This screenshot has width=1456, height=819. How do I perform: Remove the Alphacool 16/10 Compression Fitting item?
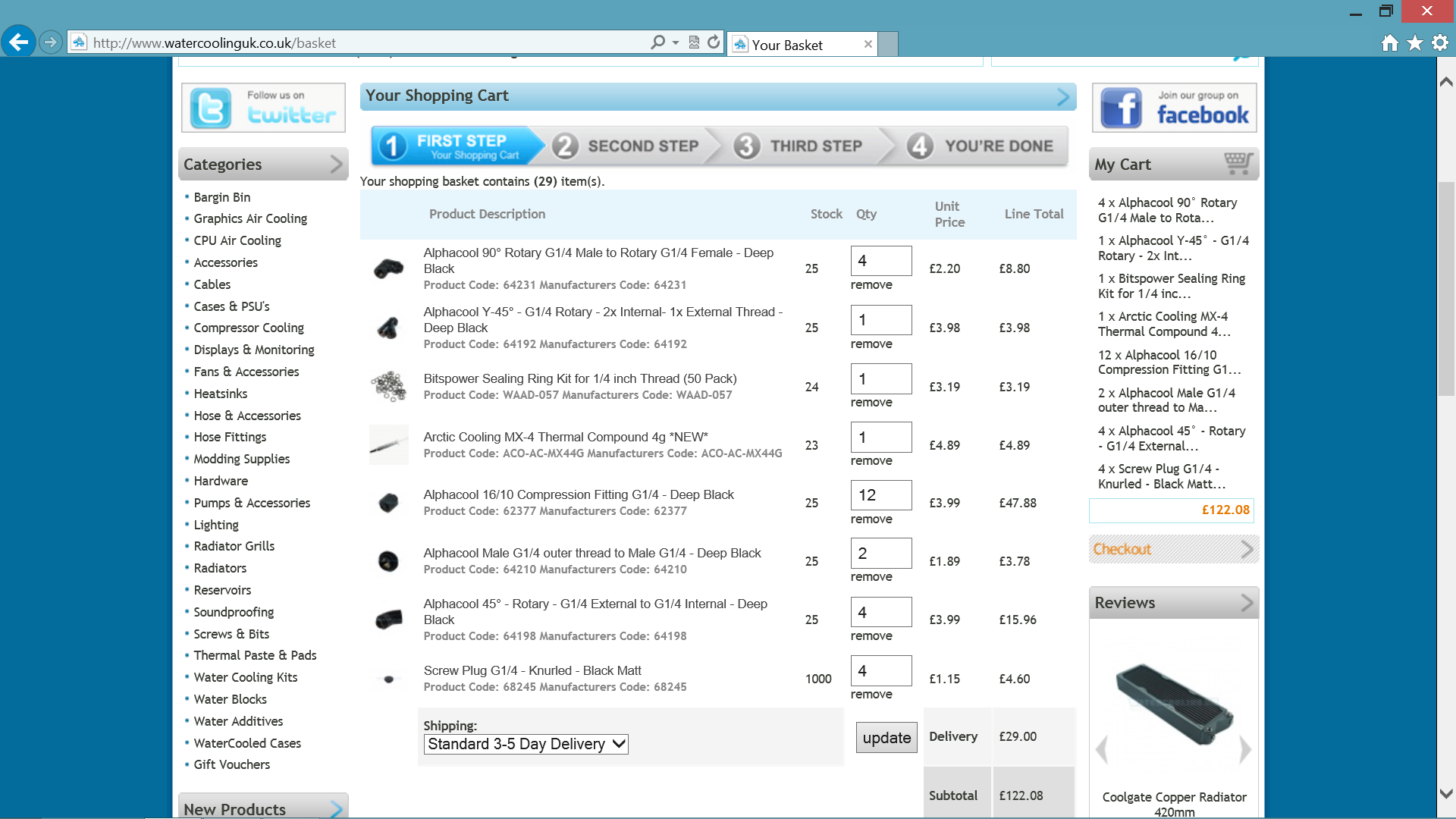click(x=871, y=519)
